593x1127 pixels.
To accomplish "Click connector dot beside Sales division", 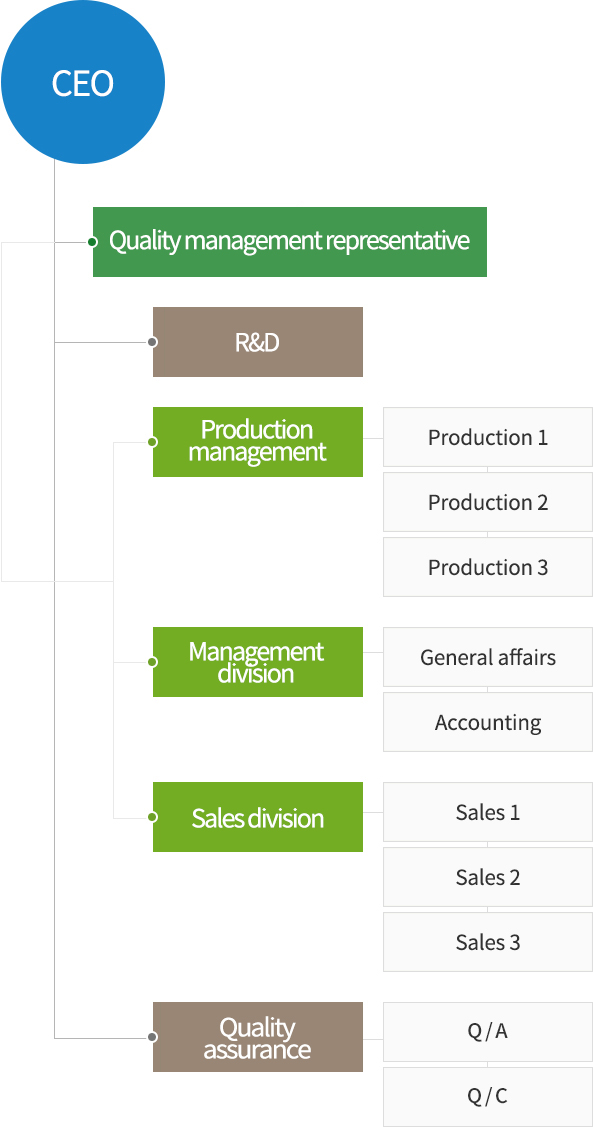I will pos(152,817).
